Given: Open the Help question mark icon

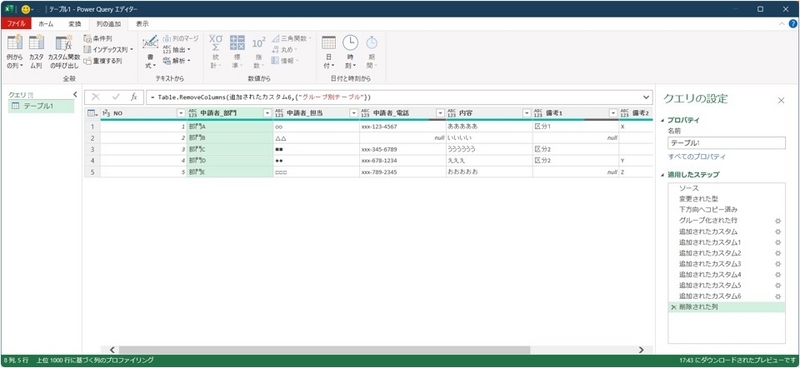Looking at the screenshot, I should [x=793, y=23].
